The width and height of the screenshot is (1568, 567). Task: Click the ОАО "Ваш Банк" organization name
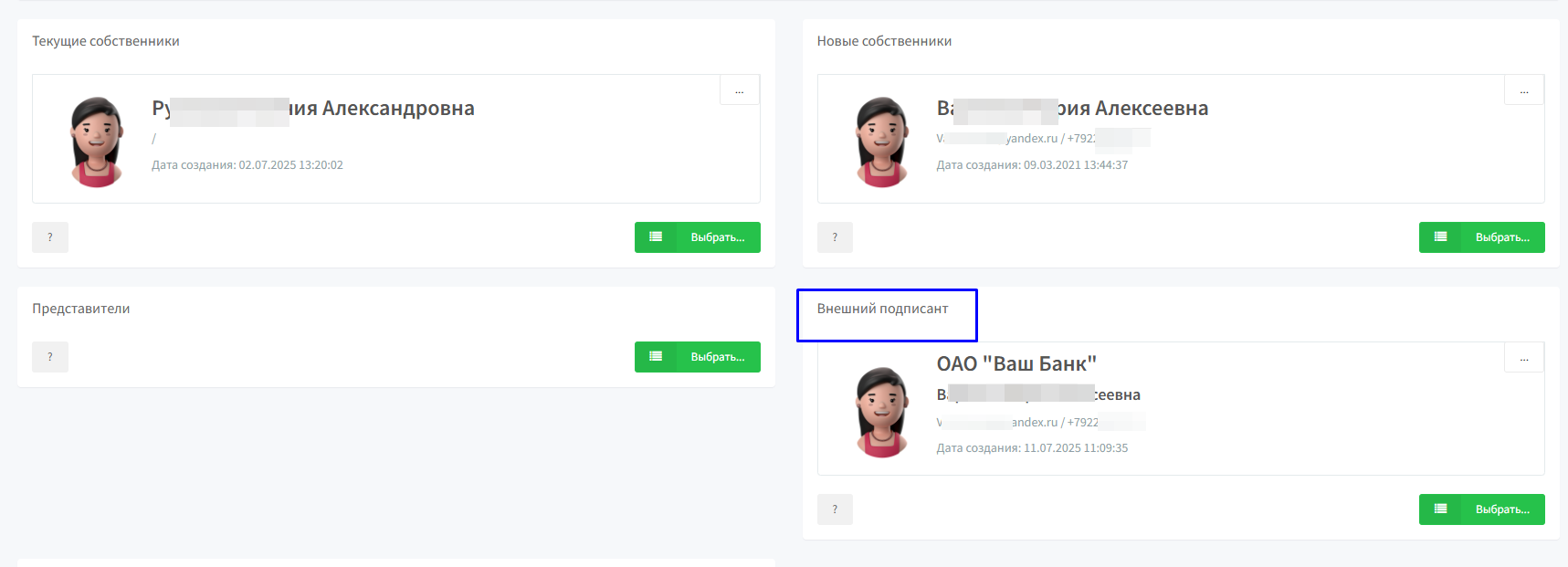(x=1016, y=363)
